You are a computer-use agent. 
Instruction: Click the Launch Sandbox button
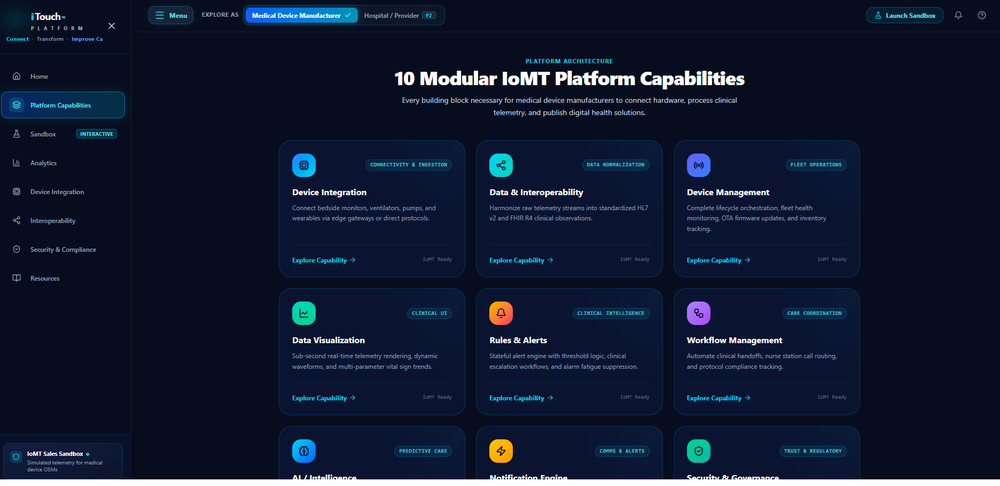click(904, 15)
